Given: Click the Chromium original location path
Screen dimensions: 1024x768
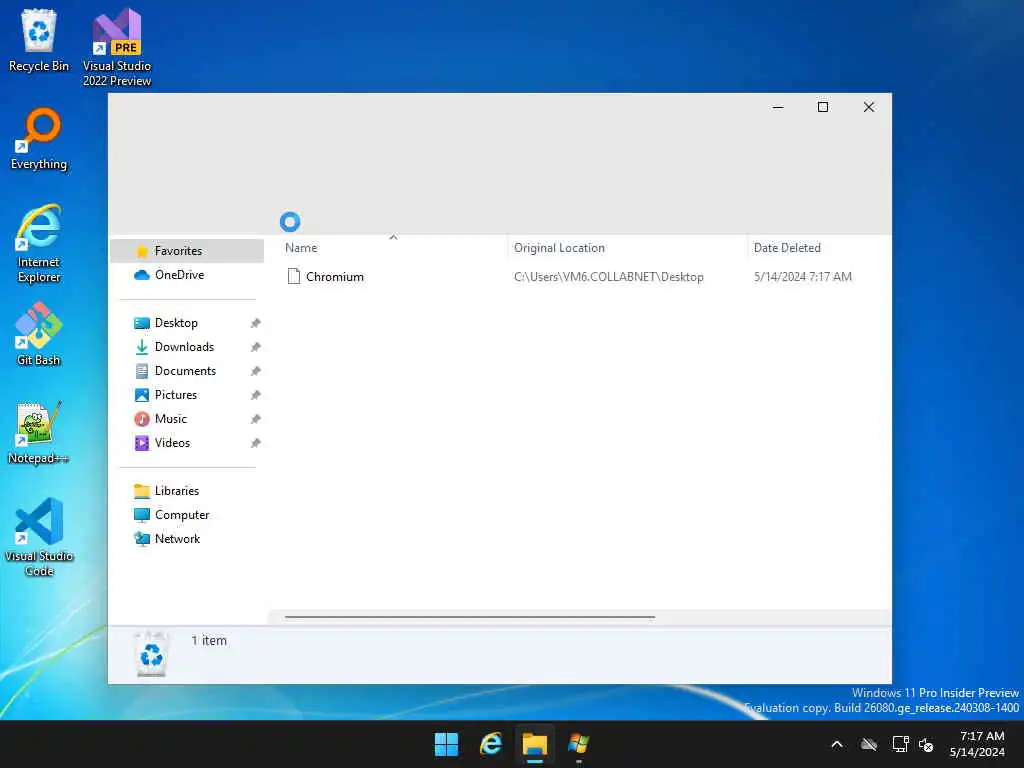Looking at the screenshot, I should click(x=609, y=277).
